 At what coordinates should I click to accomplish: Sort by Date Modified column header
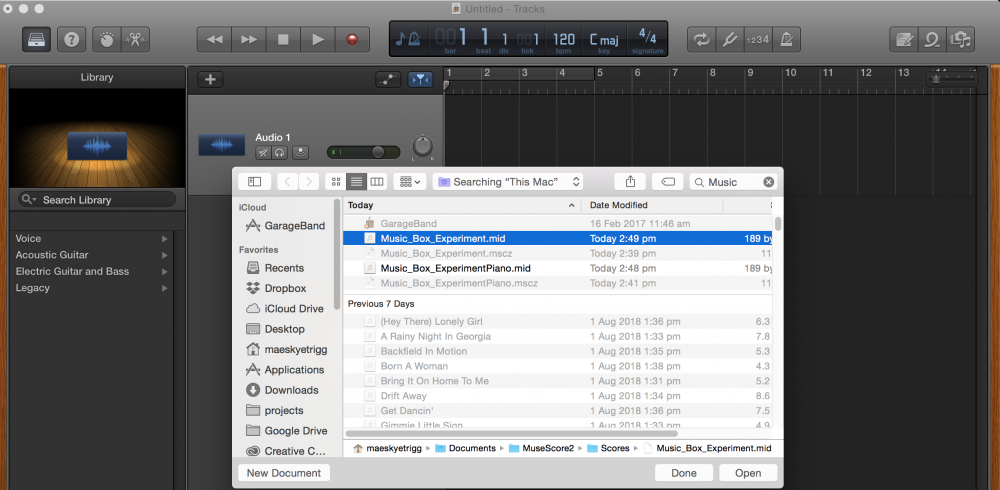coord(652,205)
